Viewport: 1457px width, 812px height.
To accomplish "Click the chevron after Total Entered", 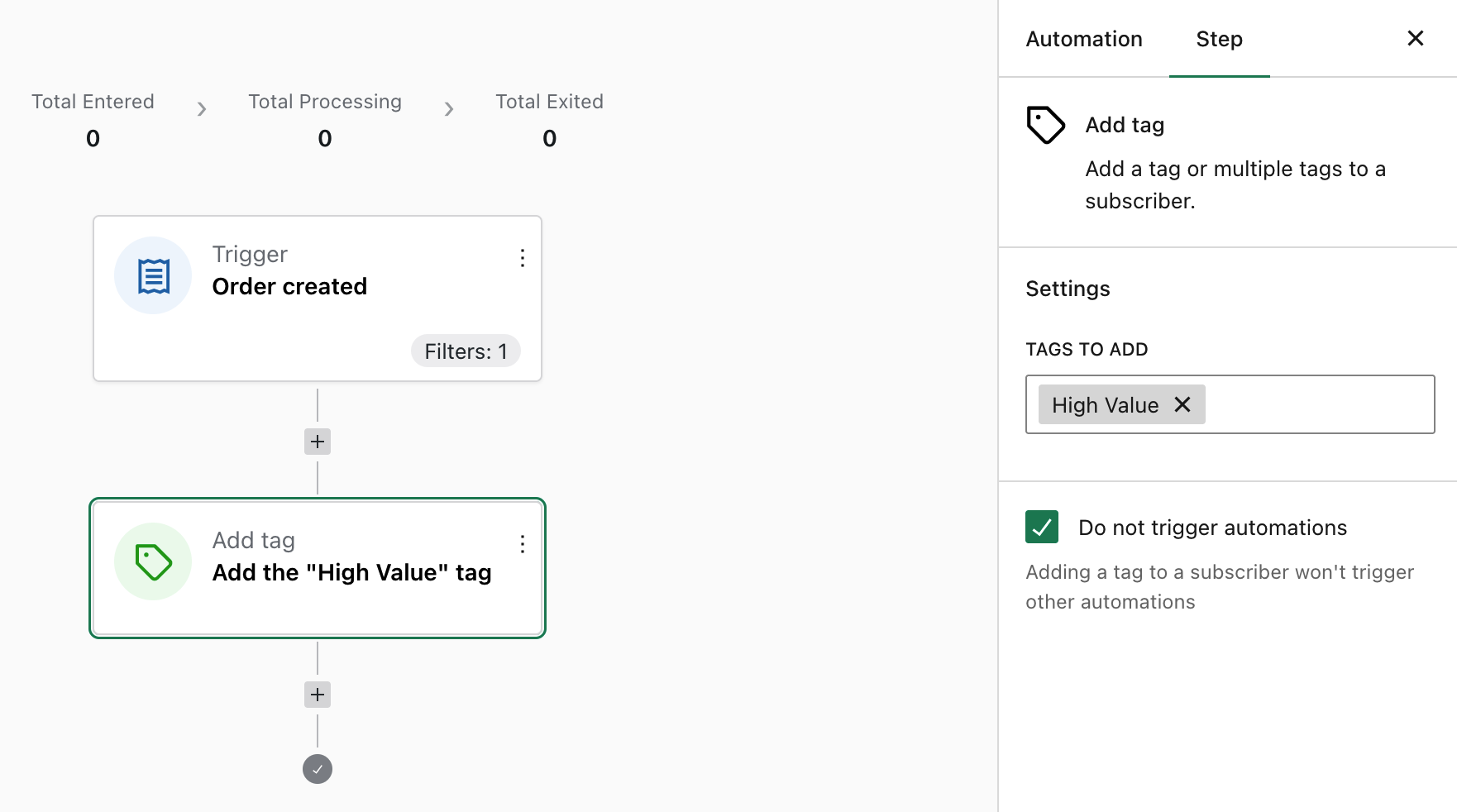I will coord(201,109).
